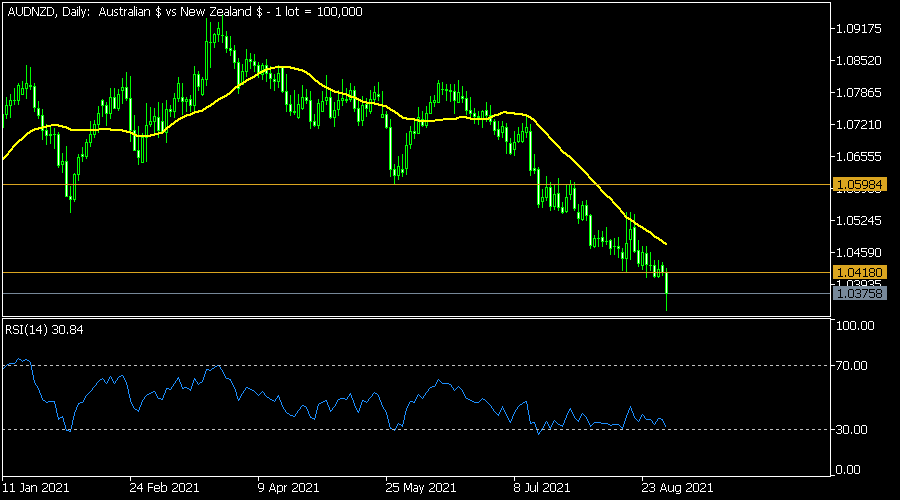900x500 pixels.
Task: Click the 1.05245 price scale value
Action: pyautogui.click(x=859, y=220)
